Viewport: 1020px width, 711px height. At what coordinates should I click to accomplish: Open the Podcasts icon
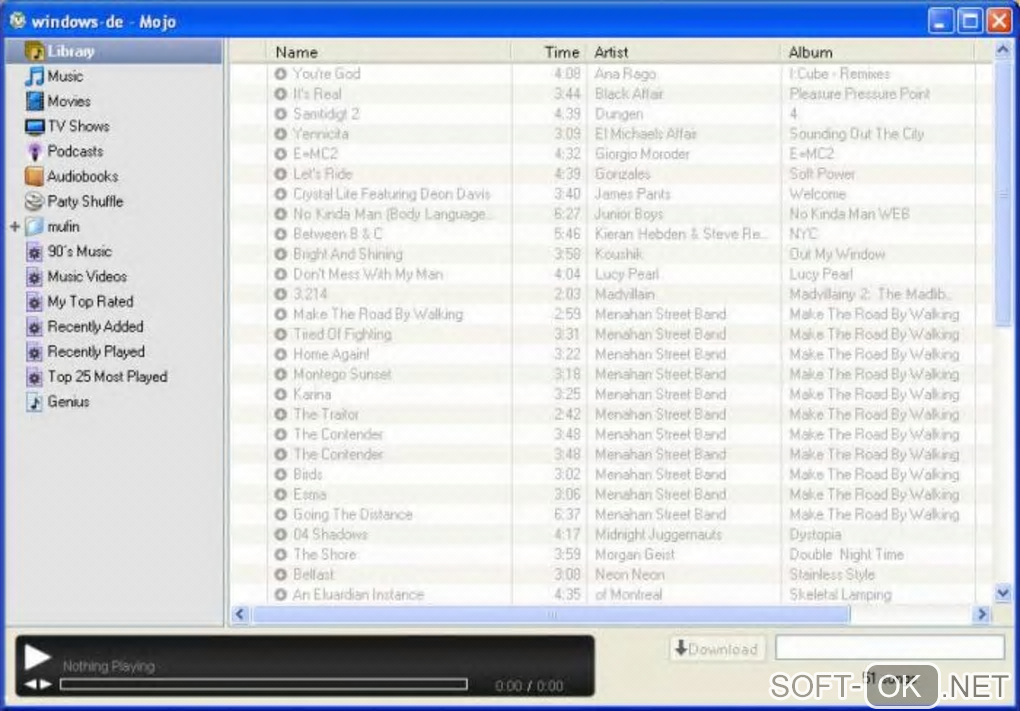click(x=34, y=152)
